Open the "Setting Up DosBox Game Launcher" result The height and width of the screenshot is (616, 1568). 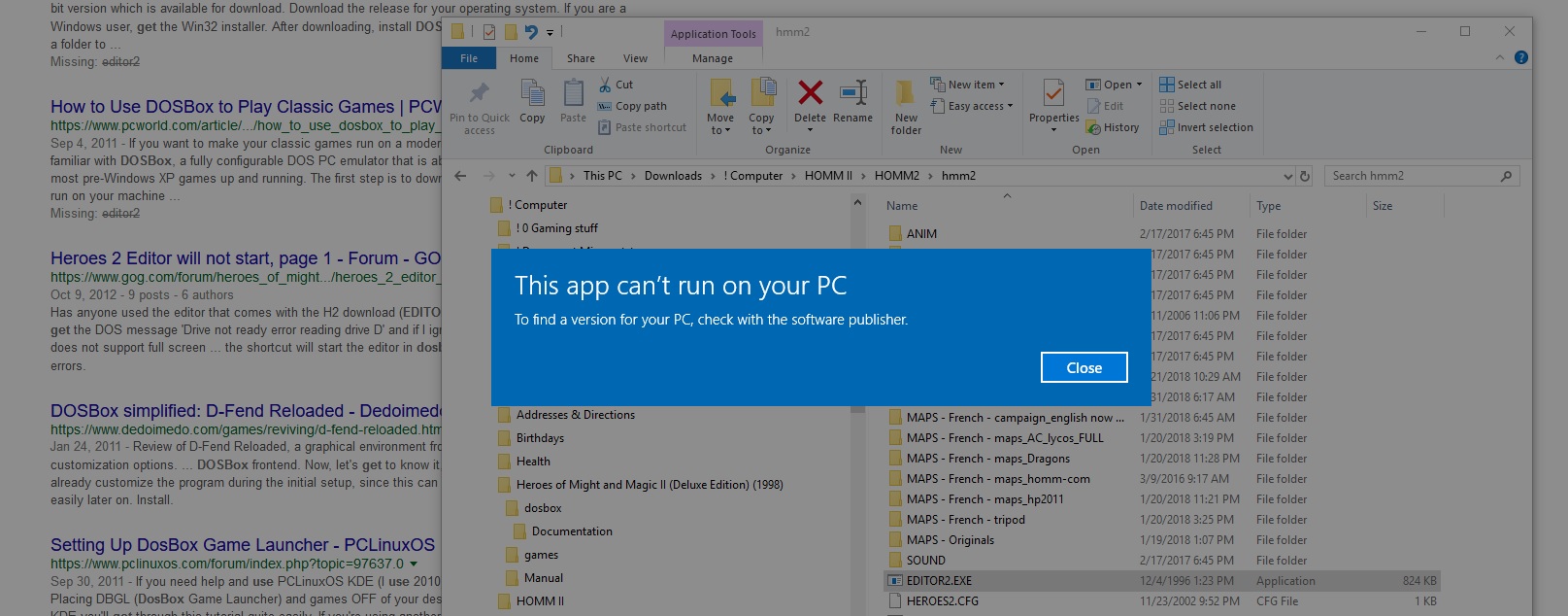(x=243, y=545)
